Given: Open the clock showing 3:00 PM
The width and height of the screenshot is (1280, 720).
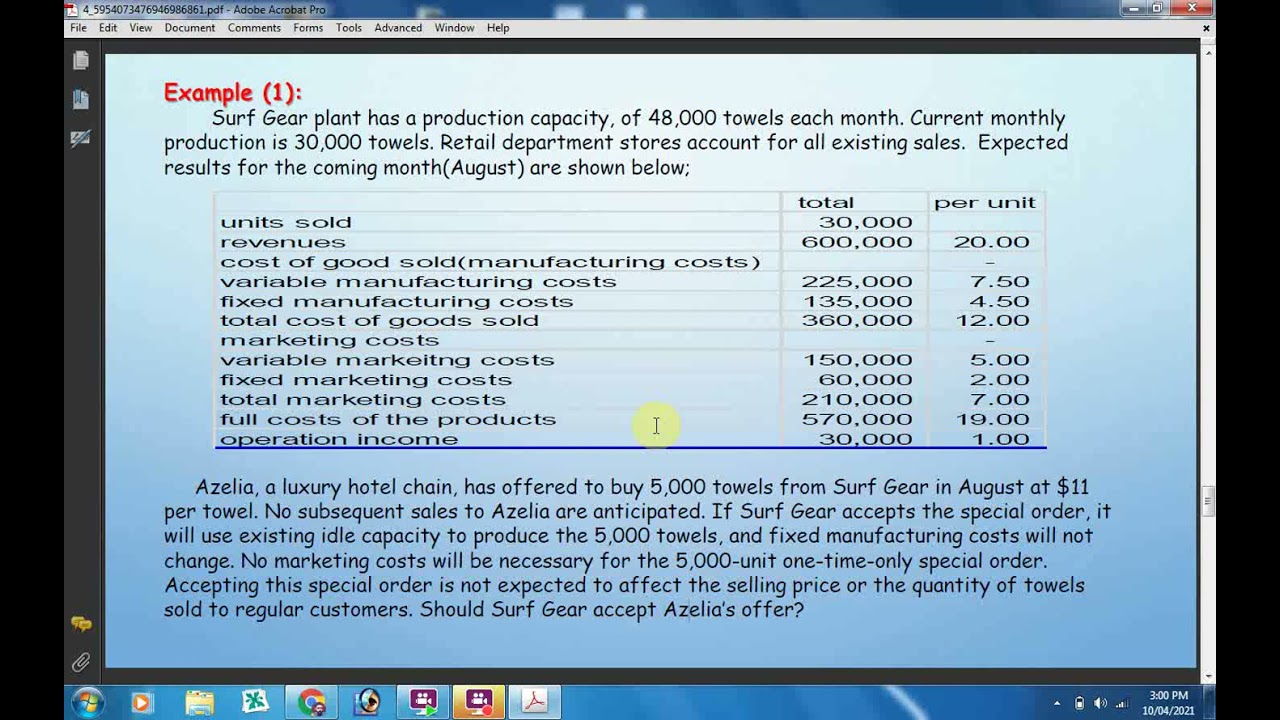Looking at the screenshot, I should (1168, 702).
